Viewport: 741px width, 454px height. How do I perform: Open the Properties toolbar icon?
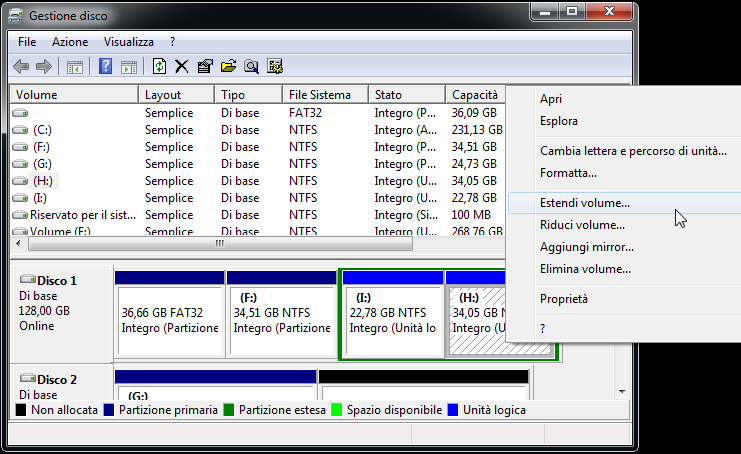click(x=205, y=66)
